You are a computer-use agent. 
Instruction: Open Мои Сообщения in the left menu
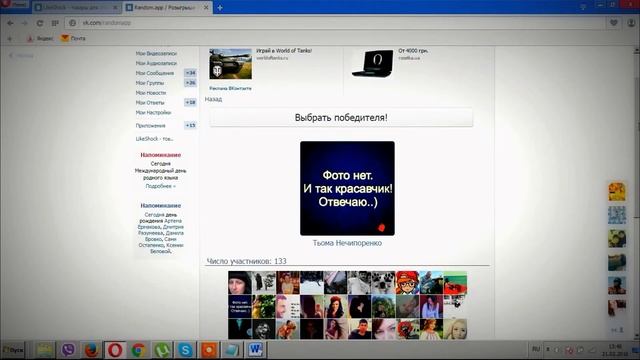155,73
